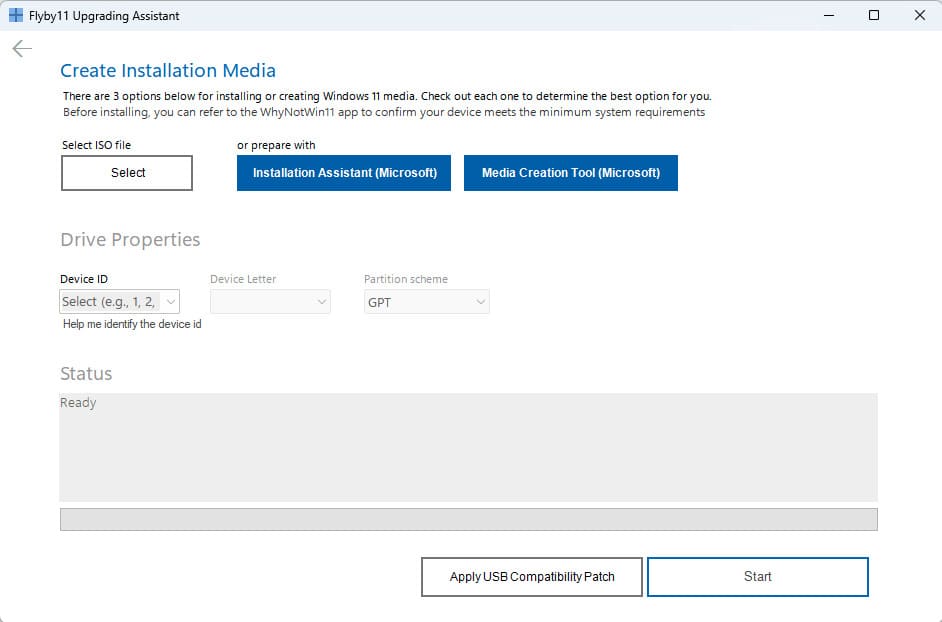Viewport: 942px width, 622px height.
Task: Go back using the left arrow icon
Action: (22, 49)
